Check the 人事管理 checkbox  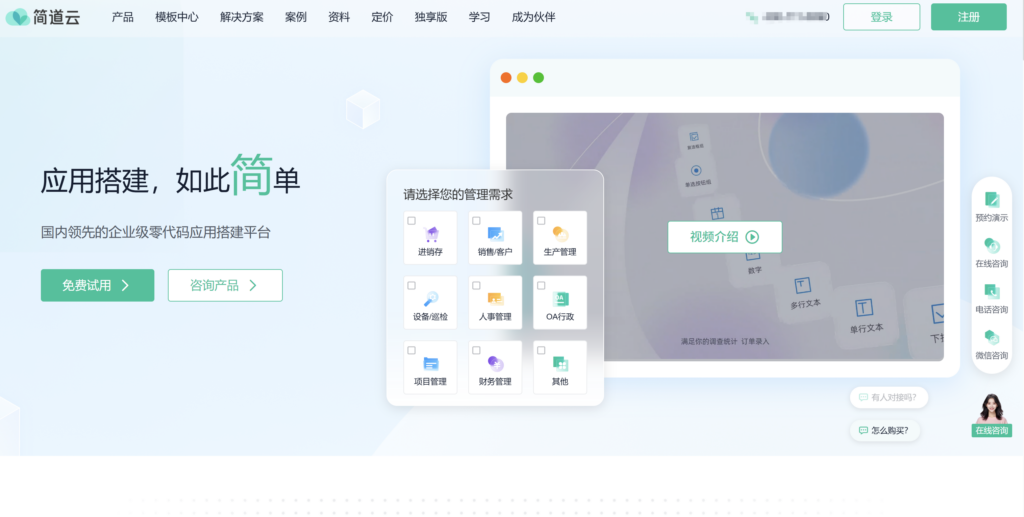point(476,285)
